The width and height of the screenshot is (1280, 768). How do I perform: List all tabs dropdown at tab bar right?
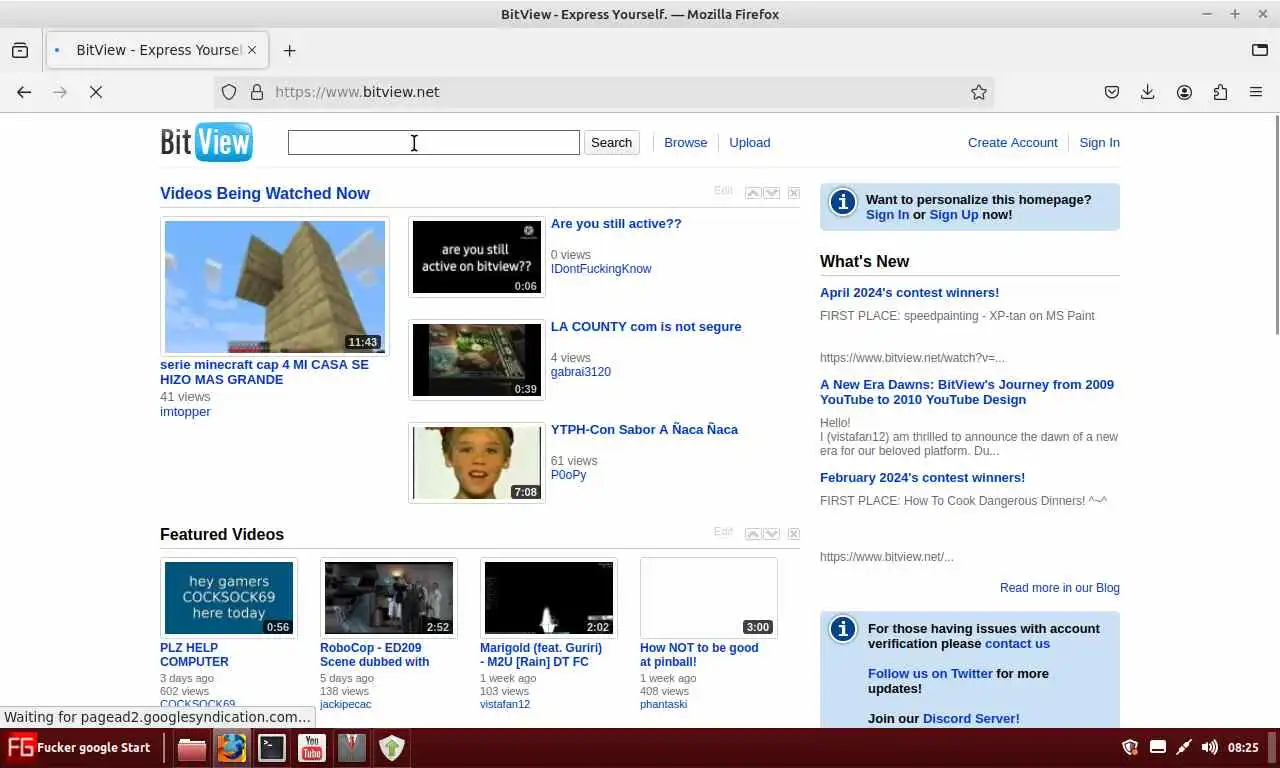pyautogui.click(x=1260, y=50)
